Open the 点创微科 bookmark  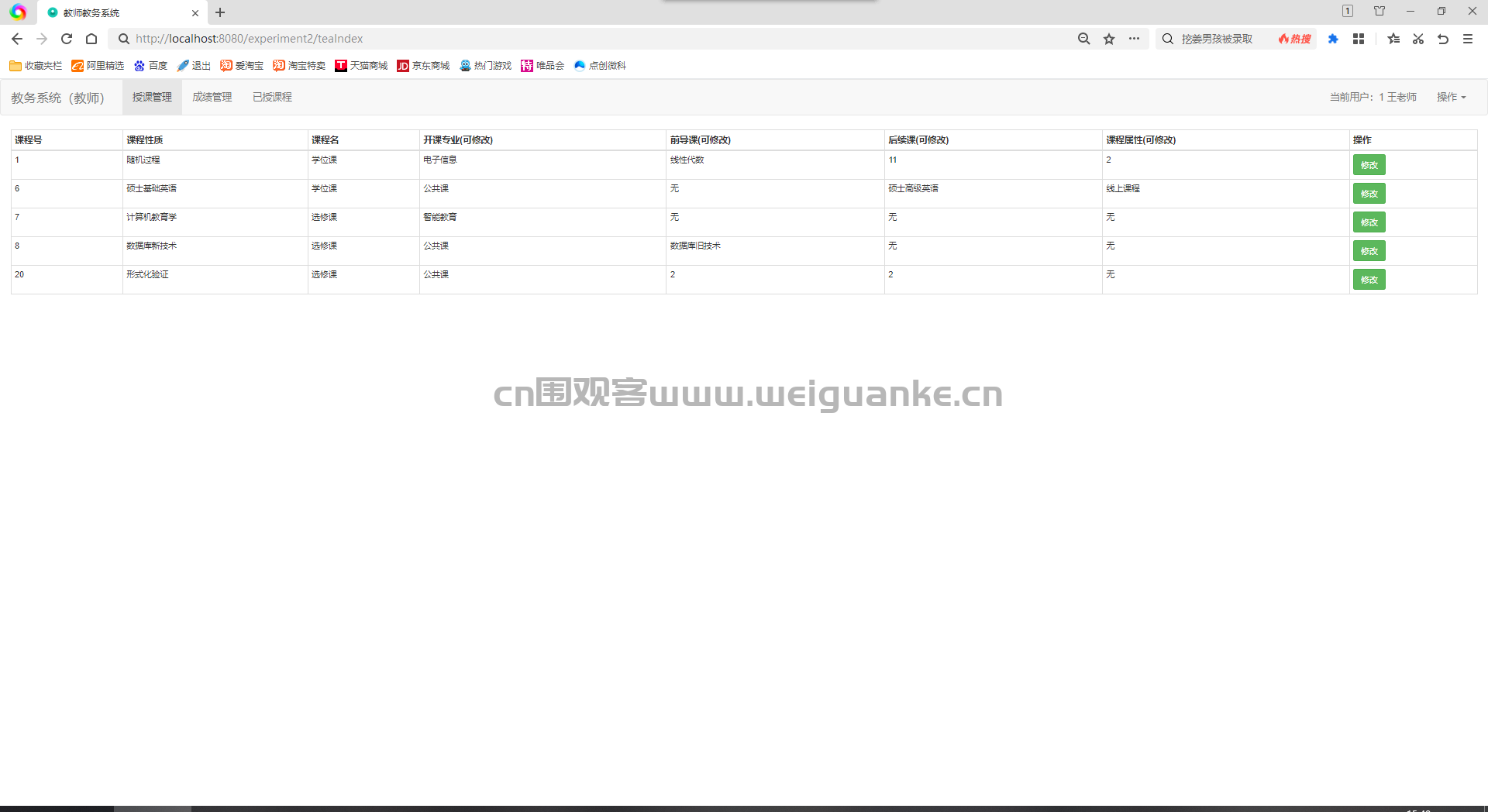600,66
